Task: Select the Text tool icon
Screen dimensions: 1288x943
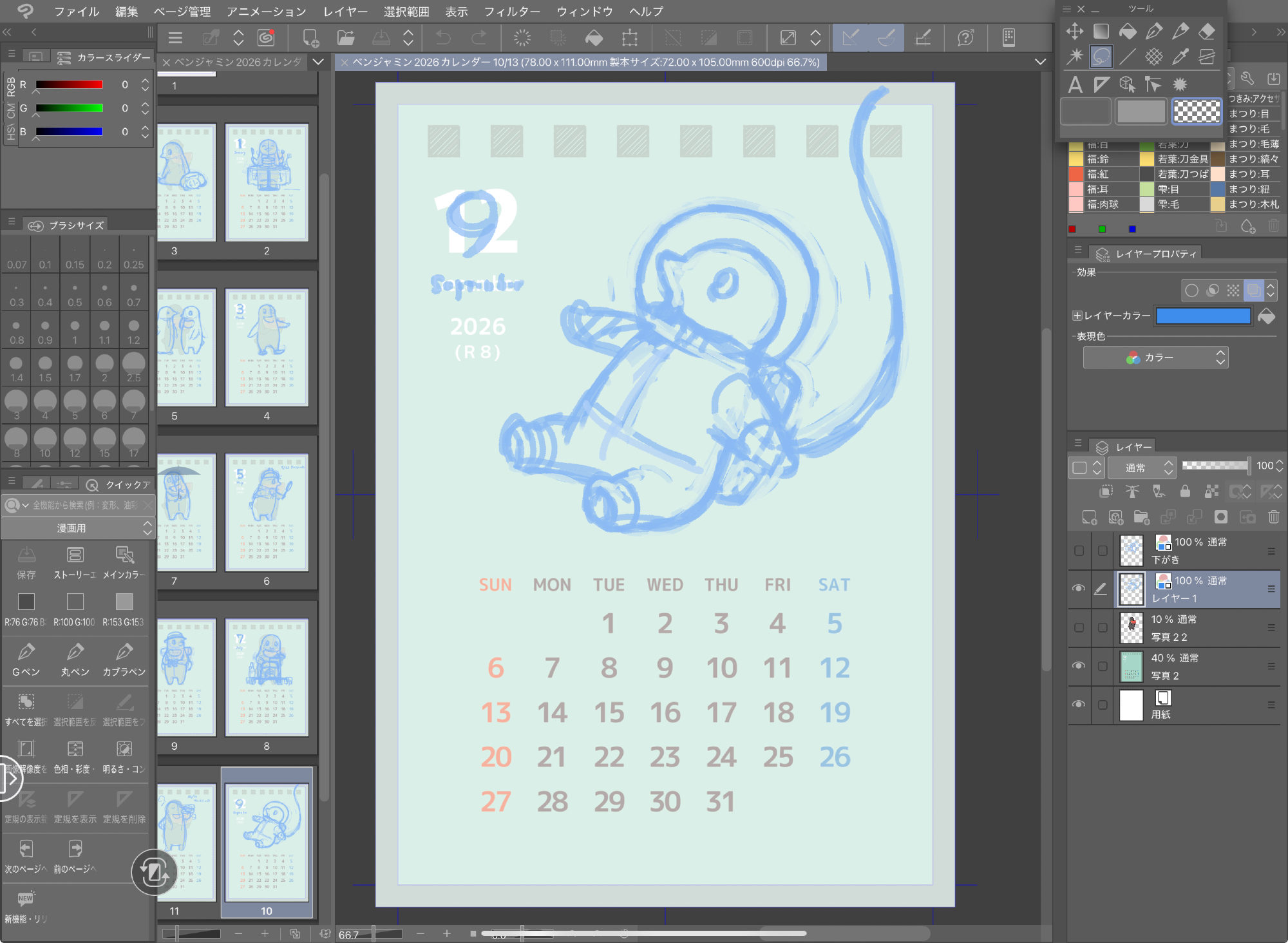Action: (1075, 84)
